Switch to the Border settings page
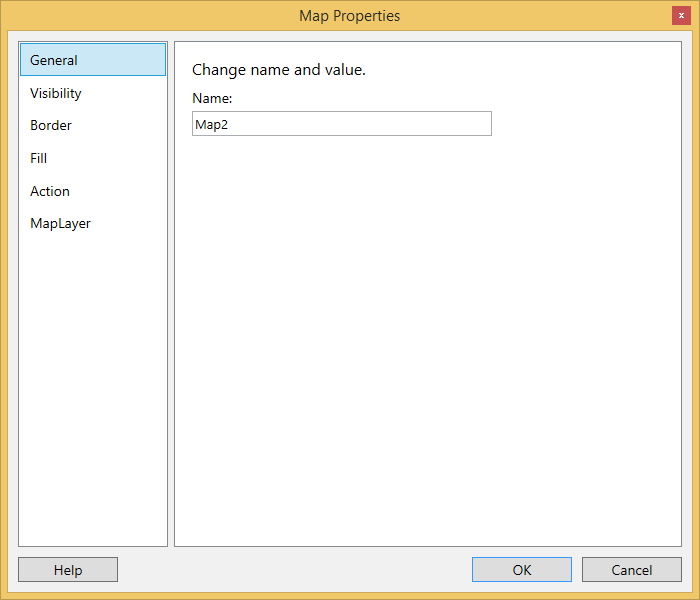This screenshot has height=600, width=700. (51, 126)
